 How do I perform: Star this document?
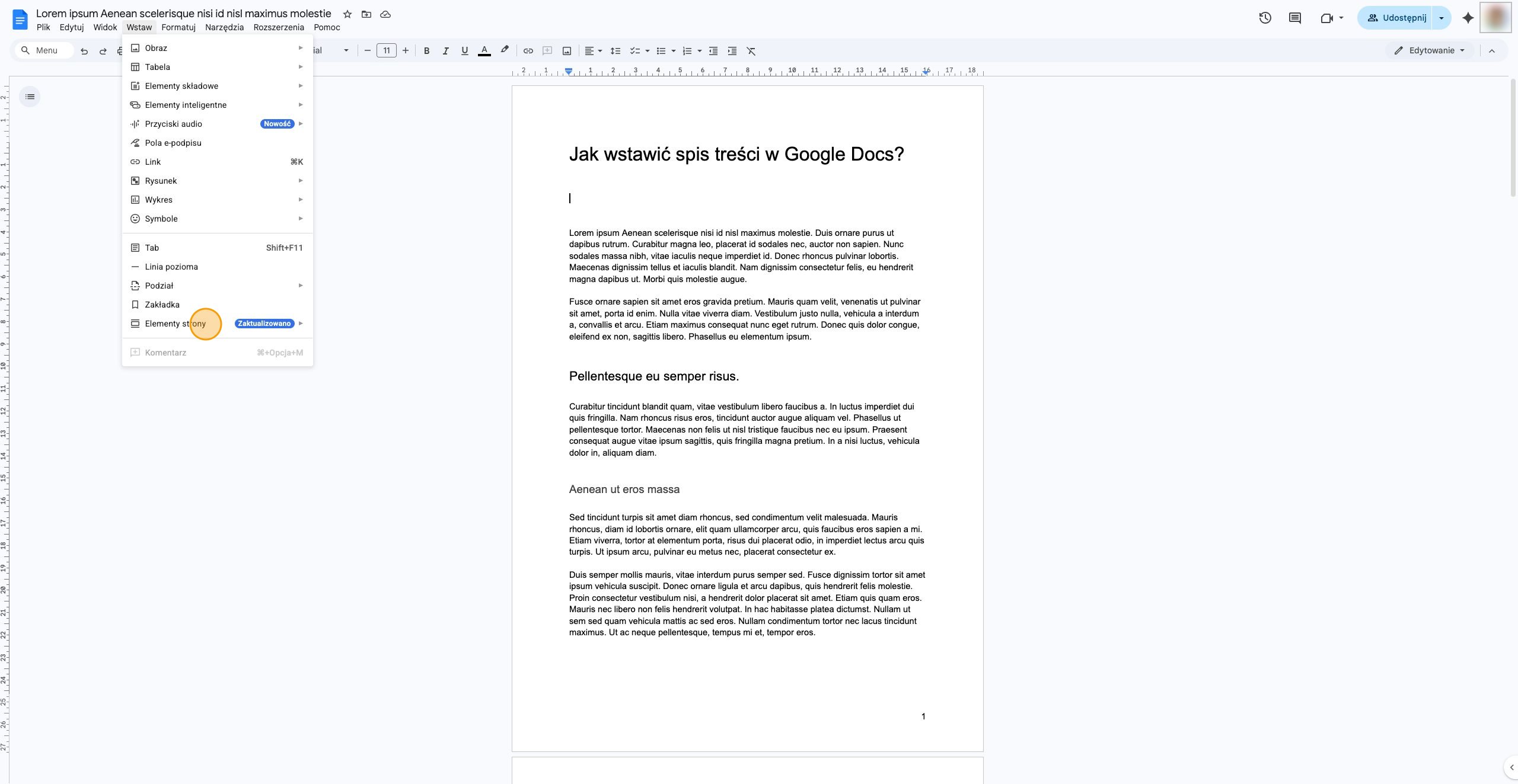347,14
